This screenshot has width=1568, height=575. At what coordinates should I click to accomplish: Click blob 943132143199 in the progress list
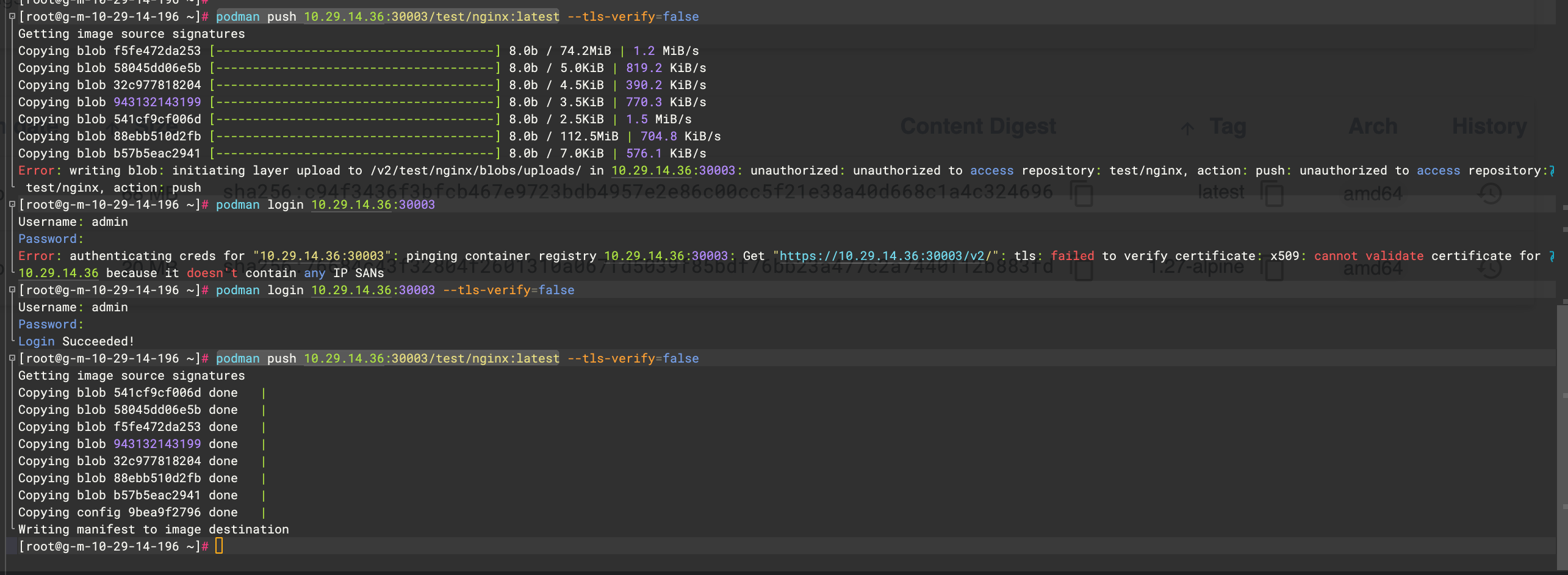point(157,102)
